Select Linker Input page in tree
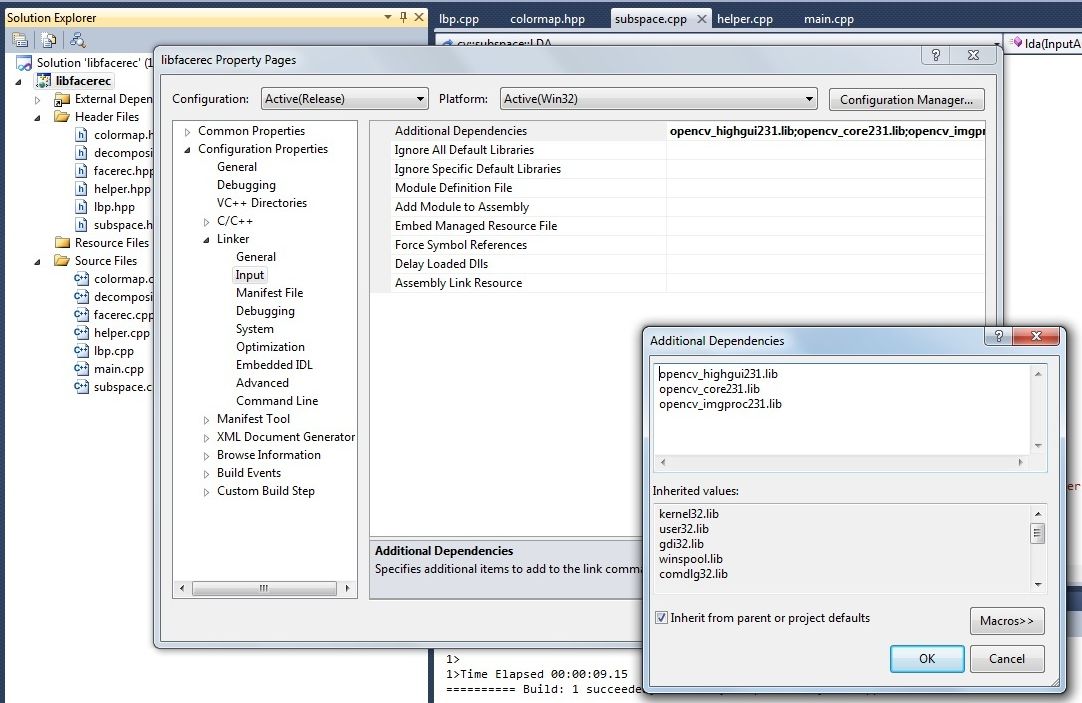Viewport: 1082px width, 703px height. (x=249, y=275)
